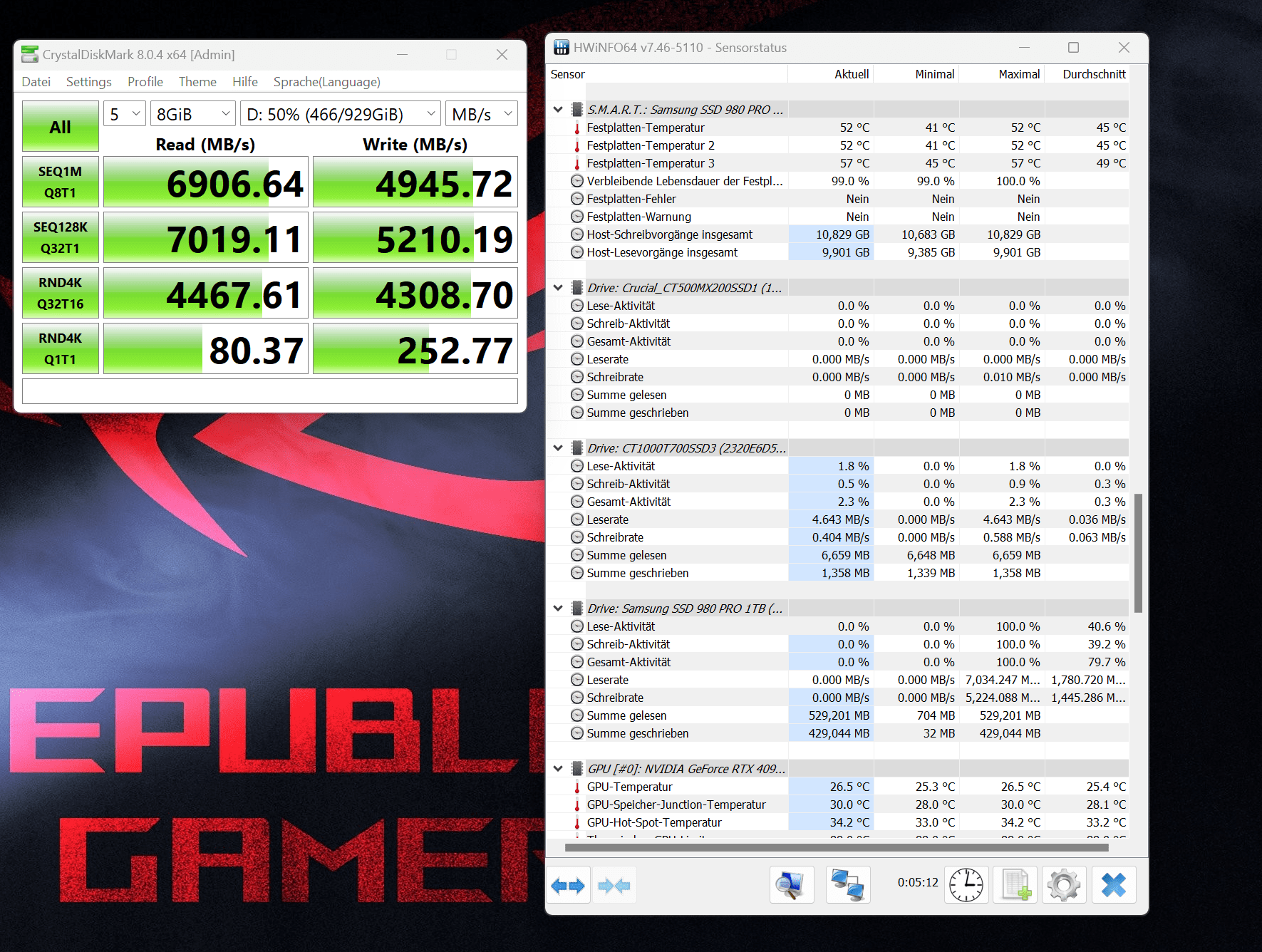The height and width of the screenshot is (952, 1262).
Task: Click the SEQ1M read result bar 6906.64
Action: coord(206,182)
